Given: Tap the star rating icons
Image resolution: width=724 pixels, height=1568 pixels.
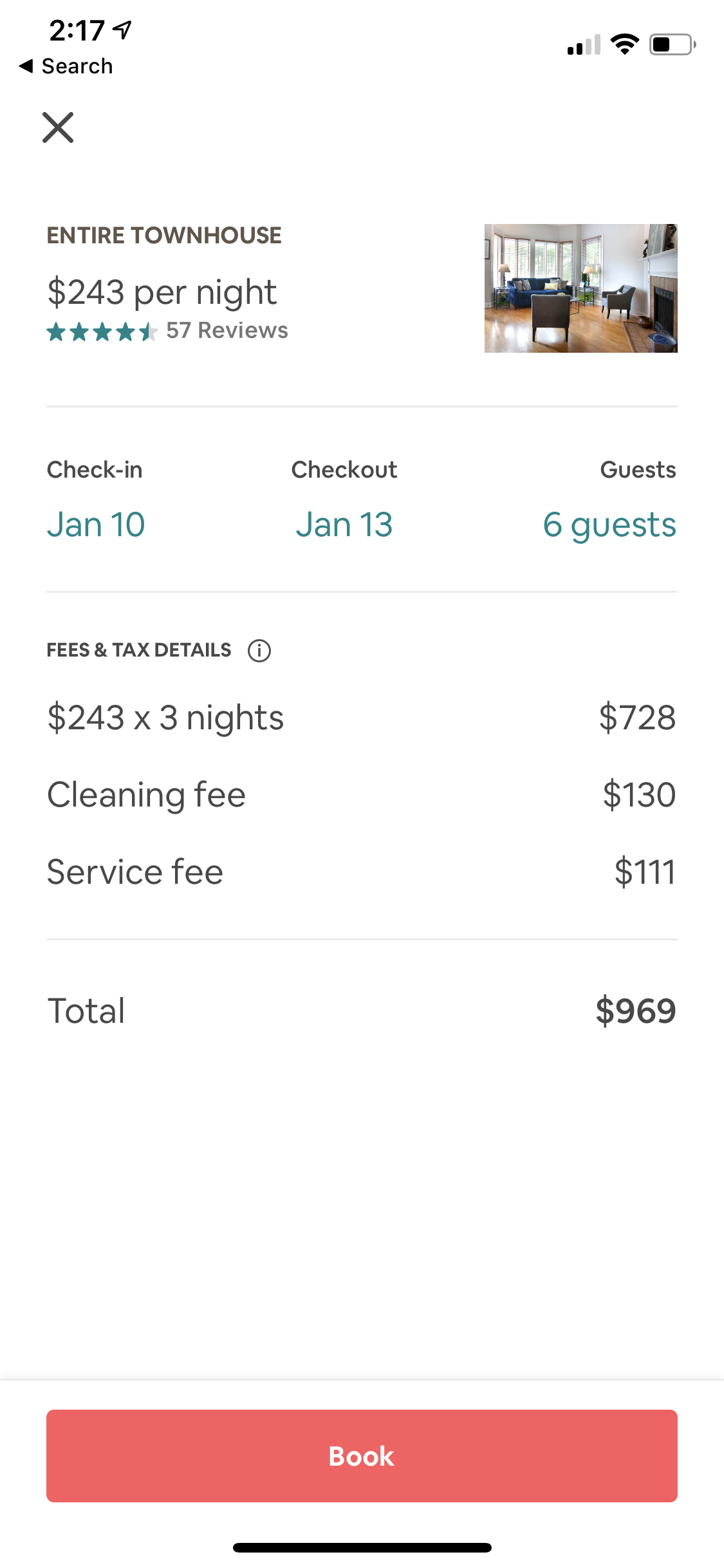Looking at the screenshot, I should click(x=102, y=331).
